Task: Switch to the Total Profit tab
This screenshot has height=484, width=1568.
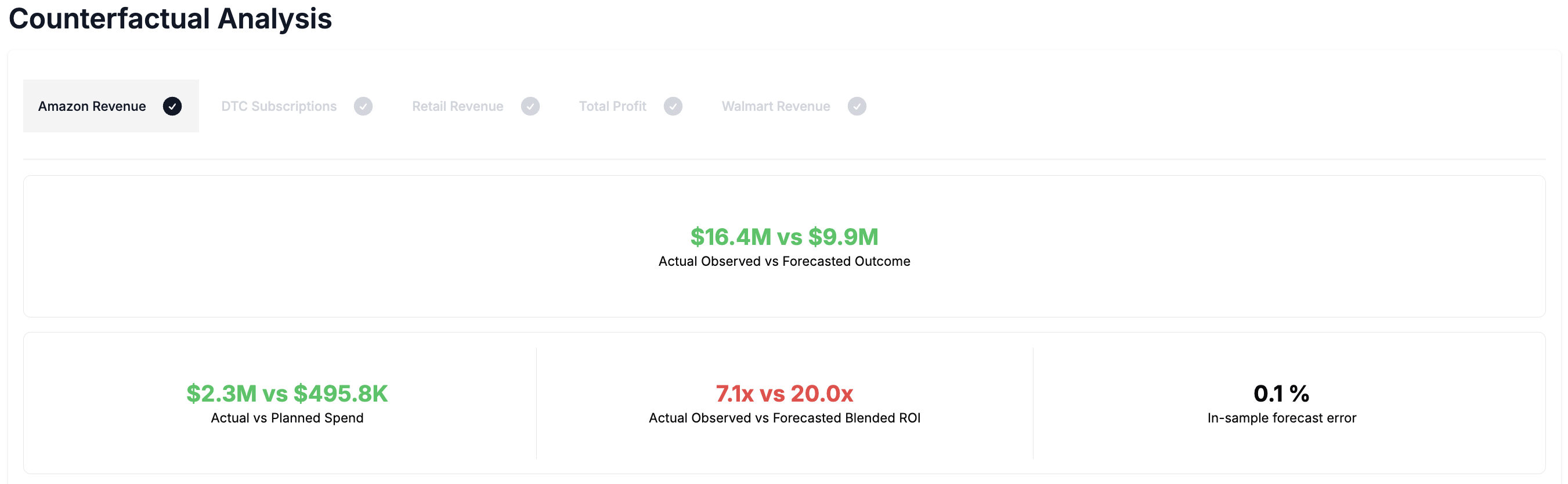Action: [612, 106]
